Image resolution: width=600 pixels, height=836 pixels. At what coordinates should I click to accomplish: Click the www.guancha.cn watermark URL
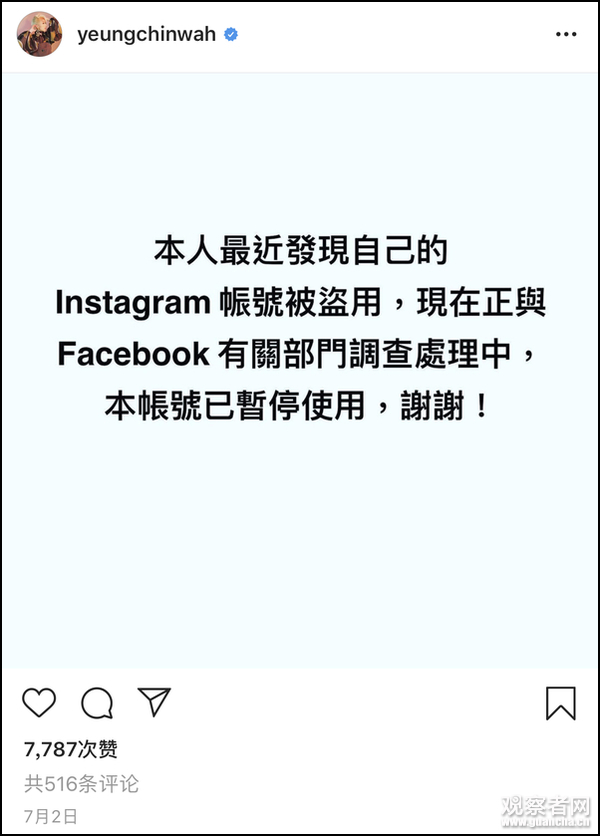546,823
